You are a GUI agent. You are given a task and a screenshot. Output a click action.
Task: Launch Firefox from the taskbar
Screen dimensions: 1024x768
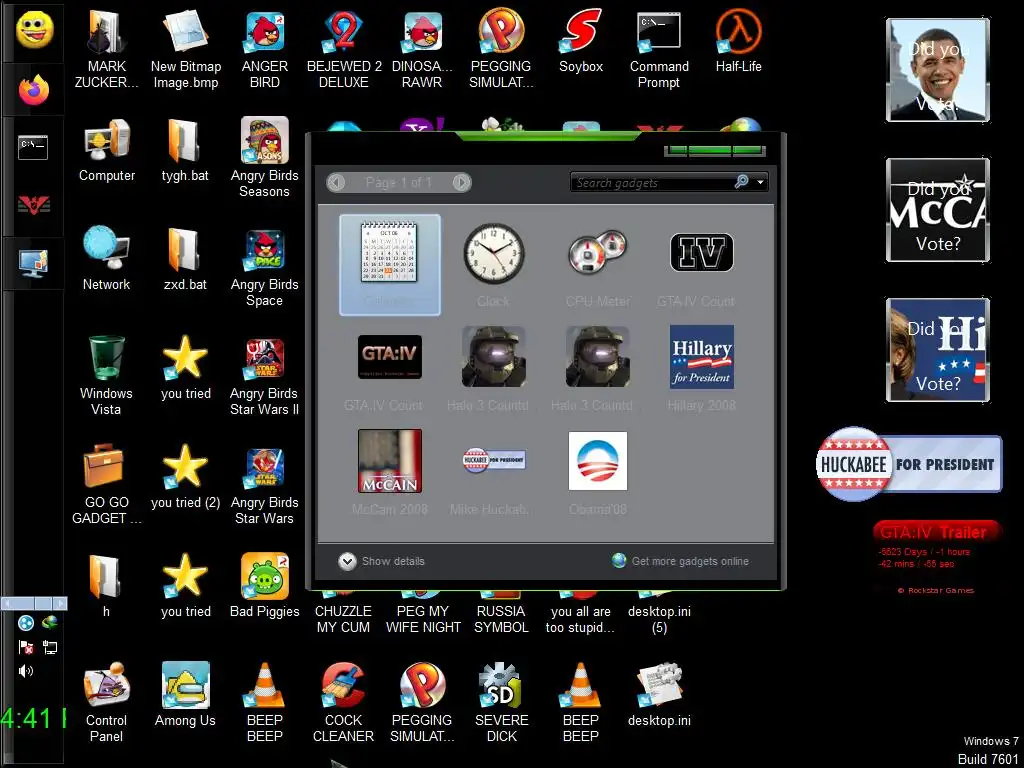[34, 90]
